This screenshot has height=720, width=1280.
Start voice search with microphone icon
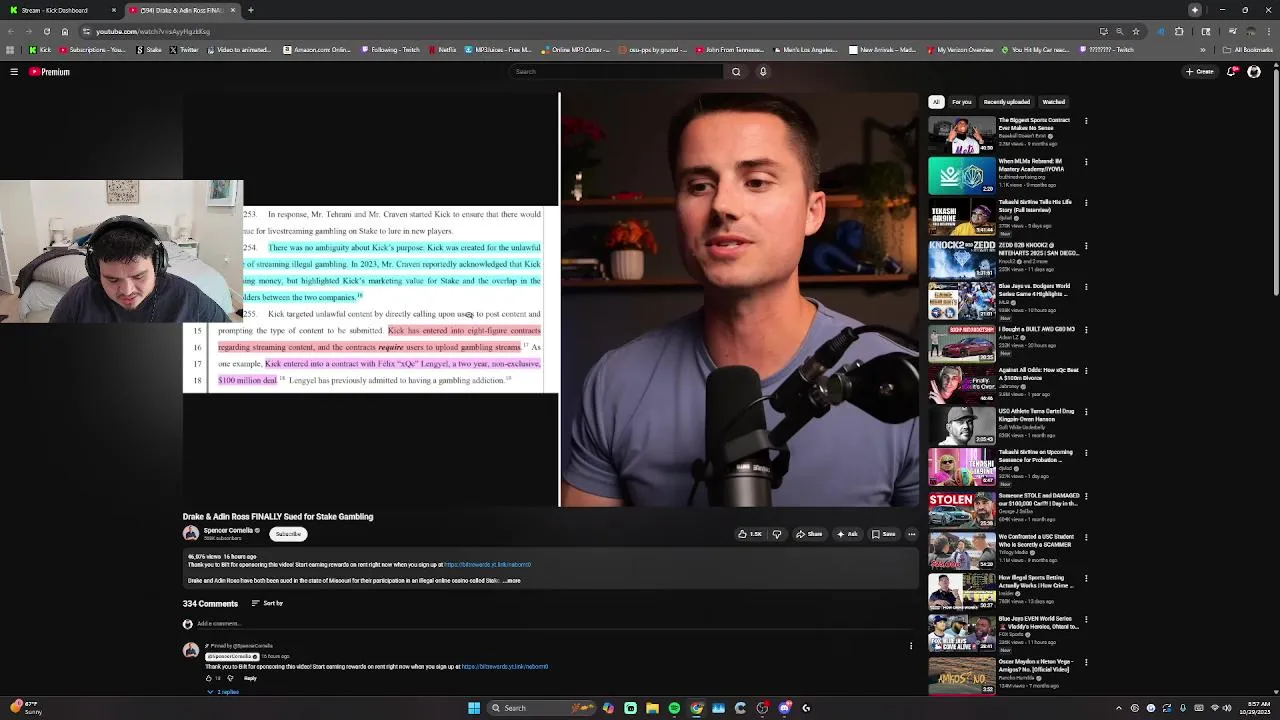coord(763,72)
